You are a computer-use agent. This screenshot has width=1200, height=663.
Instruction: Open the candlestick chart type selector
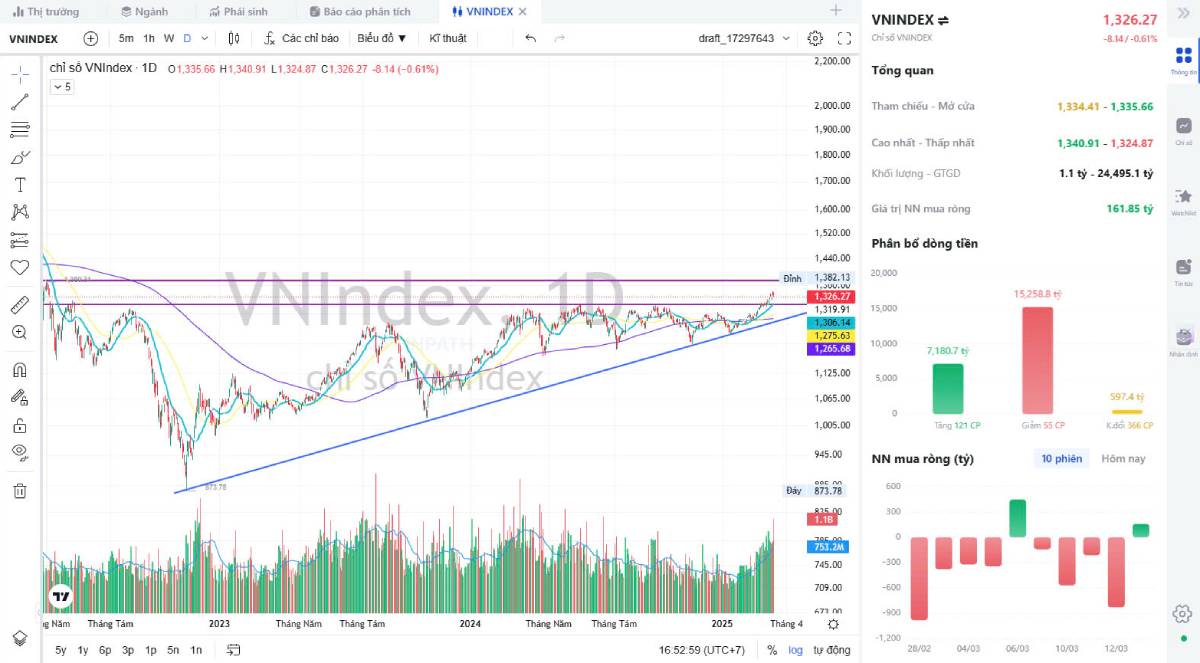234,38
